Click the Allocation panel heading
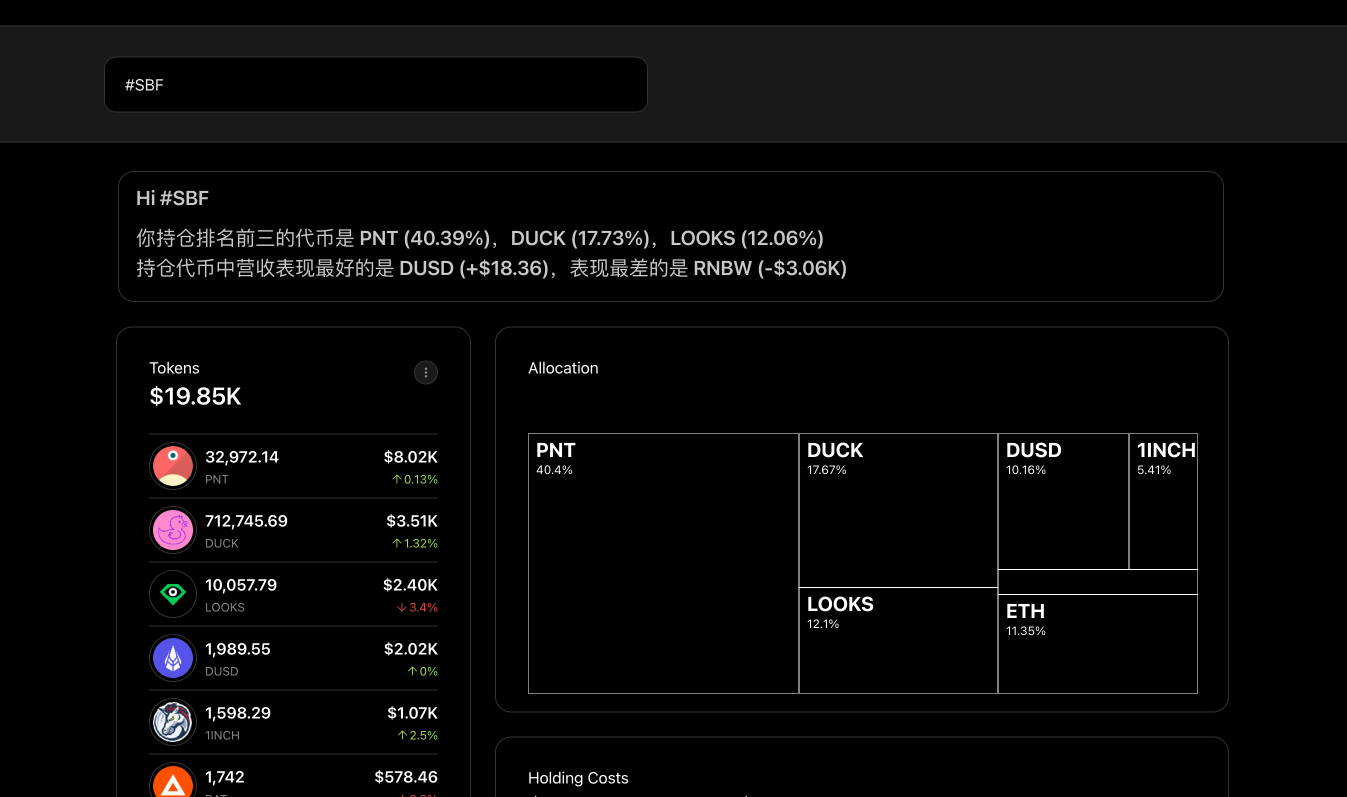The height and width of the screenshot is (797, 1347). click(563, 368)
